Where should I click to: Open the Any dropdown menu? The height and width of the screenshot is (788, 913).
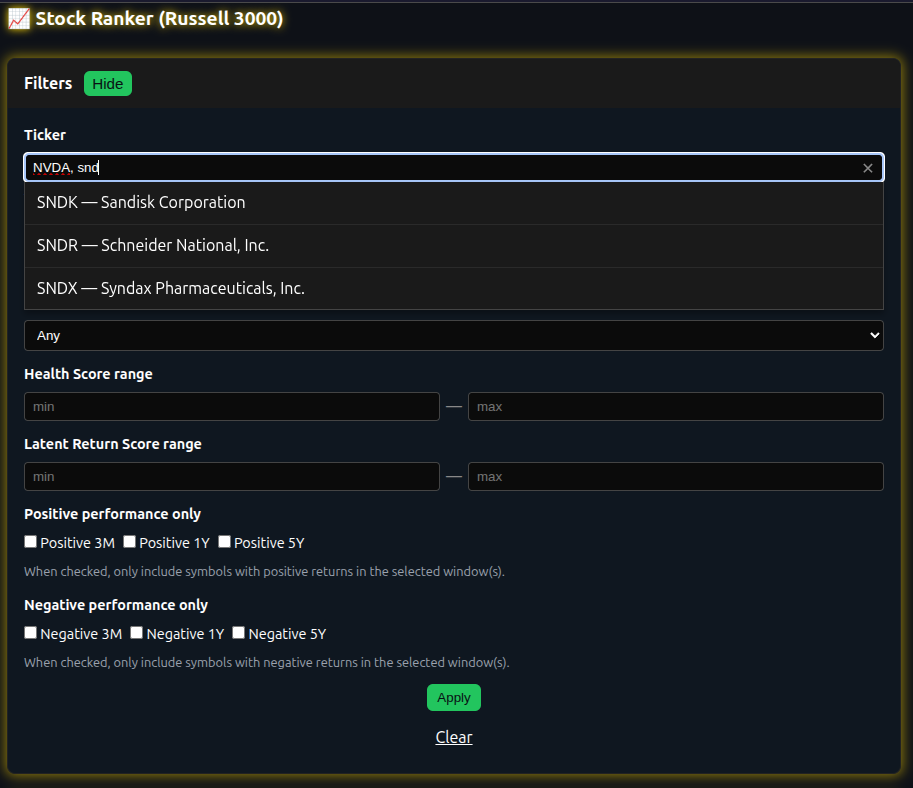pos(454,335)
